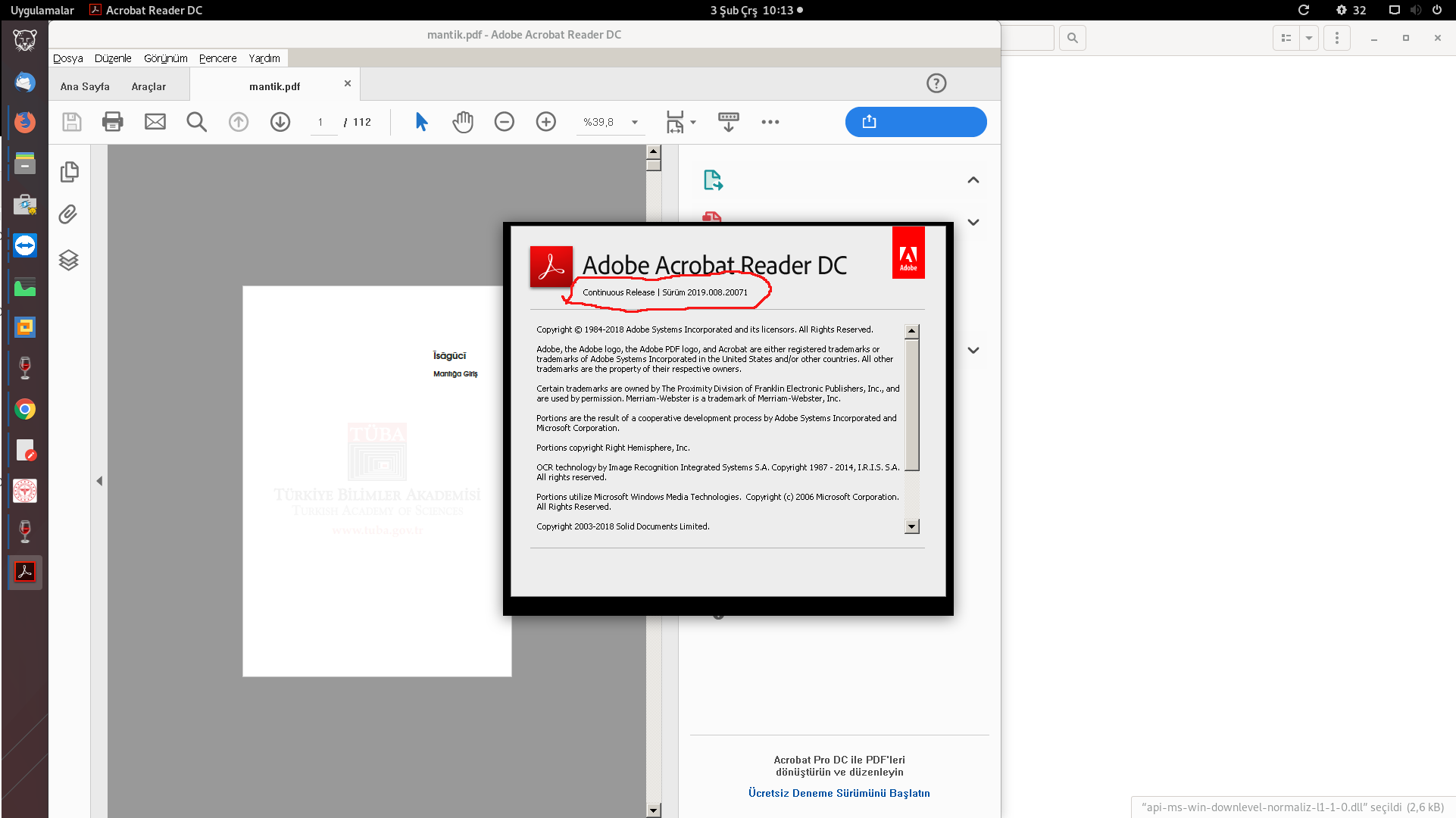Screen dimensions: 1456x818
Task: Collapse the left navigation pane arrow
Action: pyautogui.click(x=99, y=481)
